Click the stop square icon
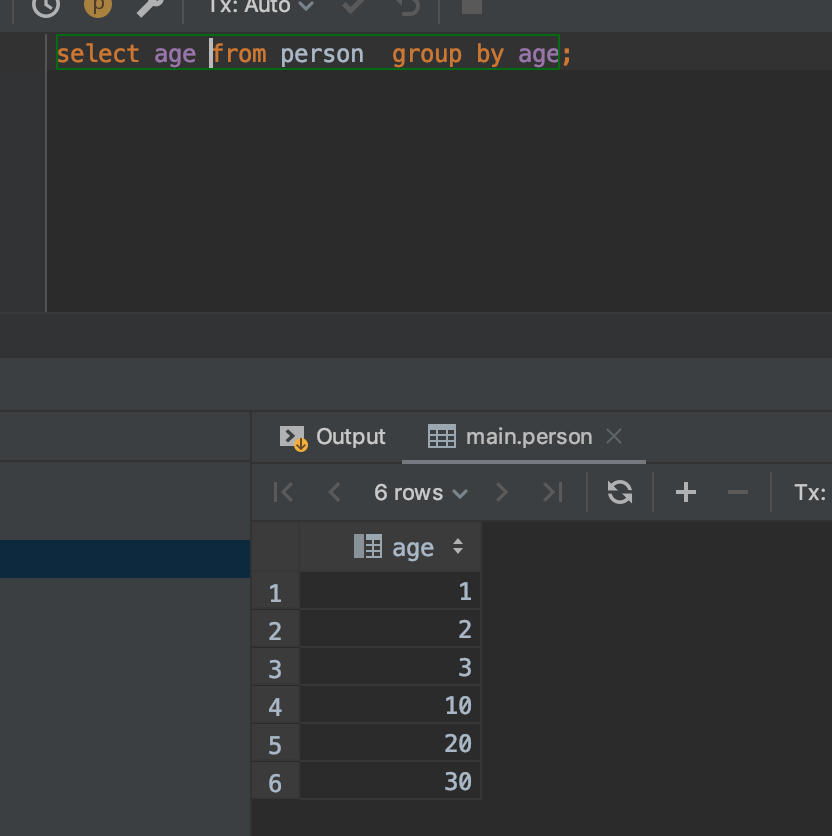This screenshot has height=836, width=832. tap(471, 6)
